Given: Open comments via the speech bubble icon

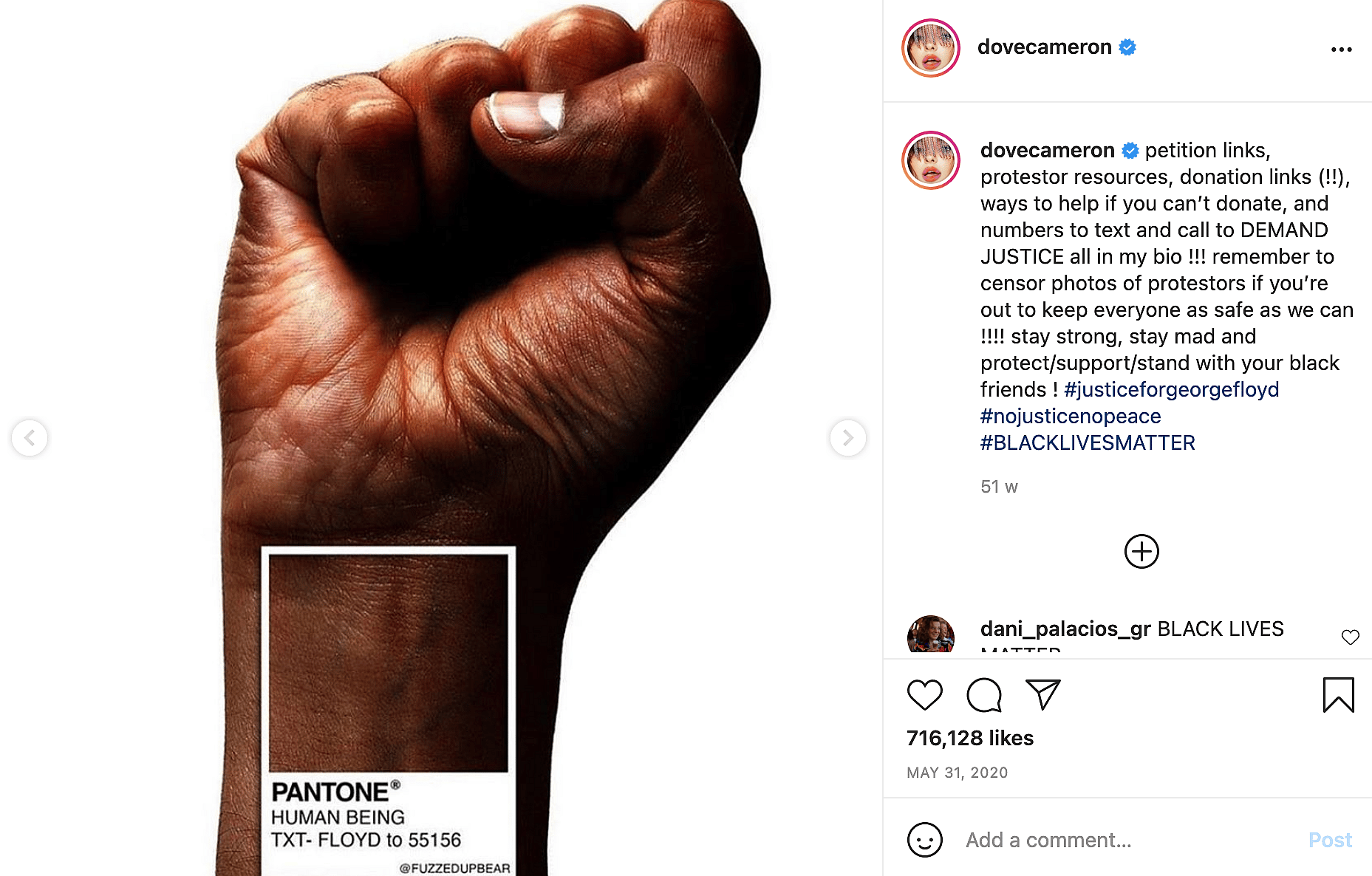Looking at the screenshot, I should point(984,695).
